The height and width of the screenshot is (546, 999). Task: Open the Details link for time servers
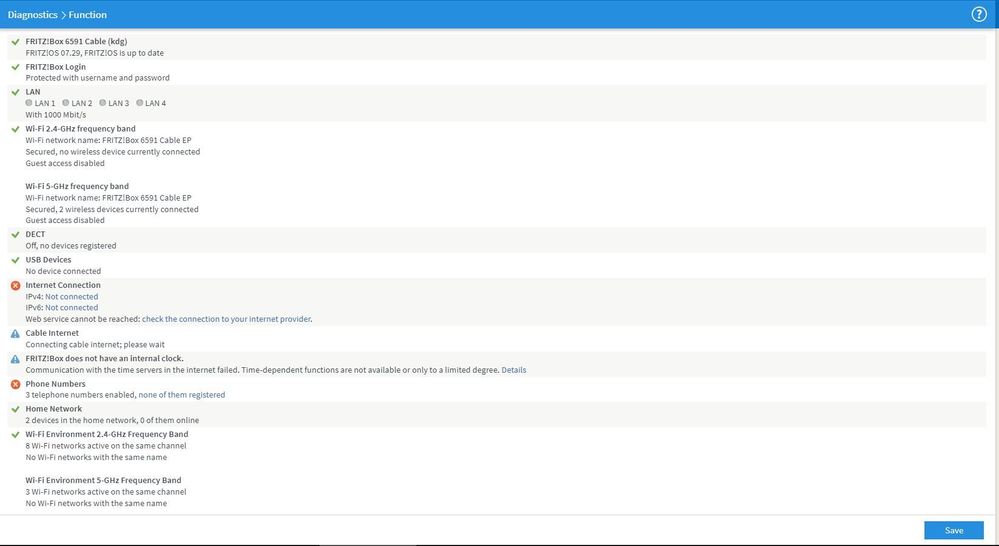tap(514, 370)
